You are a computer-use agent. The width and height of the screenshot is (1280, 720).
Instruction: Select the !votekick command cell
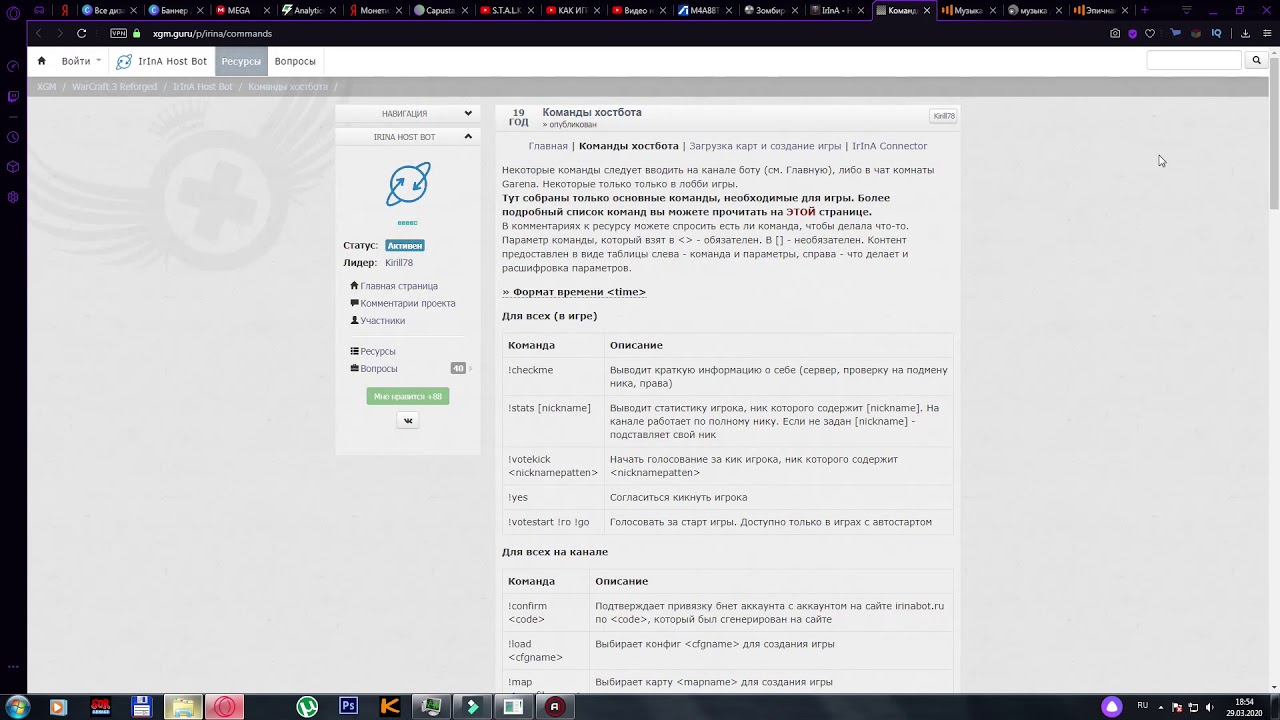click(553, 466)
